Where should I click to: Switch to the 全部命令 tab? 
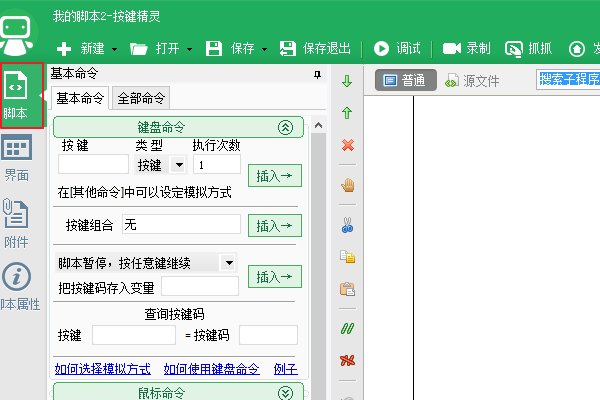141,98
